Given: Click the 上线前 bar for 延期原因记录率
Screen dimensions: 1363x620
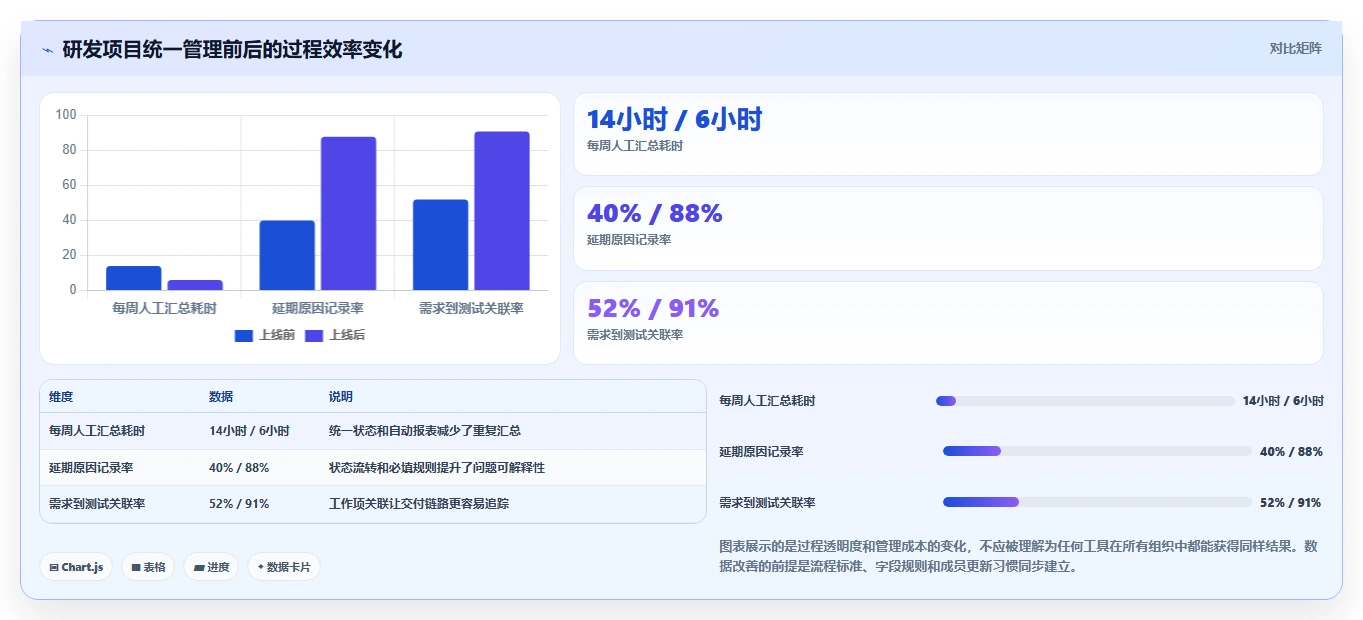Looking at the screenshot, I should pos(287,255).
